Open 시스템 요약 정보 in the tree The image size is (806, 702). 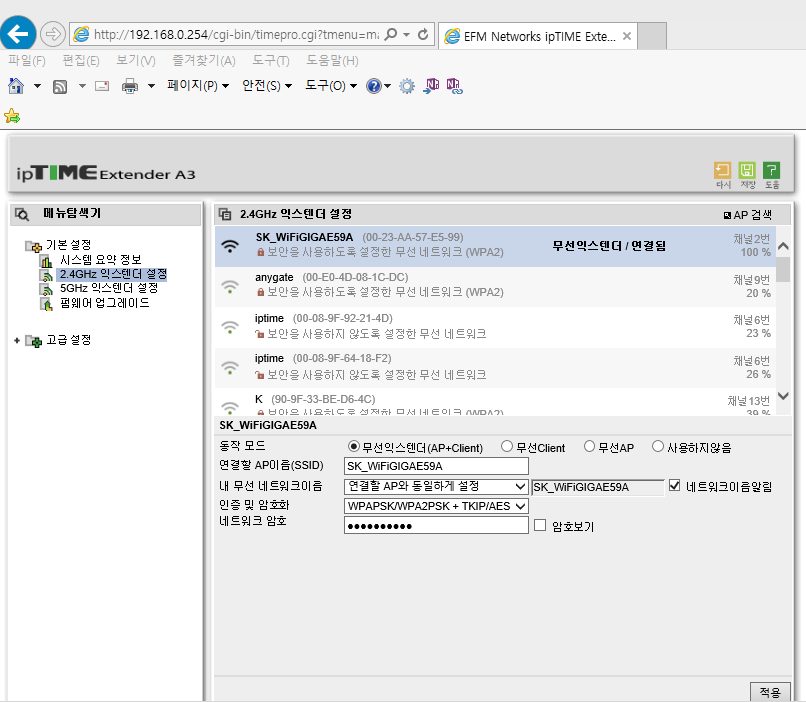point(100,260)
